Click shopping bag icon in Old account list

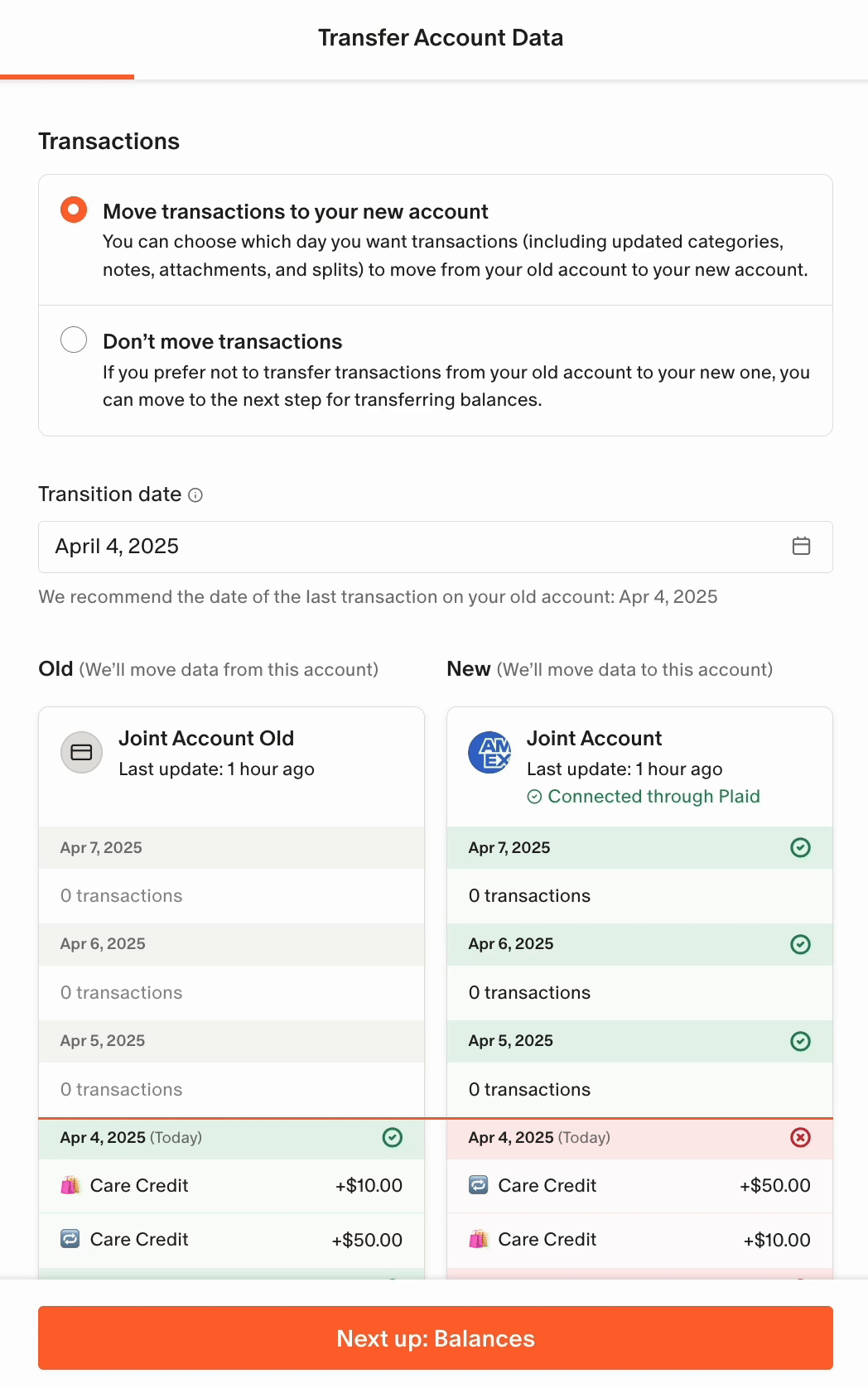point(70,1185)
